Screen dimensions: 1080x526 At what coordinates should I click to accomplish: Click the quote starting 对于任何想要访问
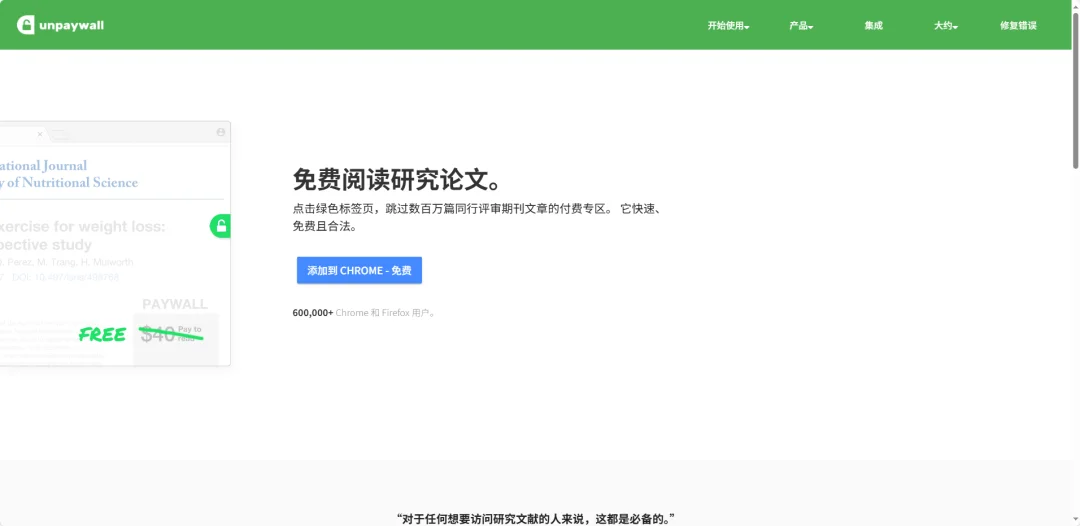[x=536, y=518]
